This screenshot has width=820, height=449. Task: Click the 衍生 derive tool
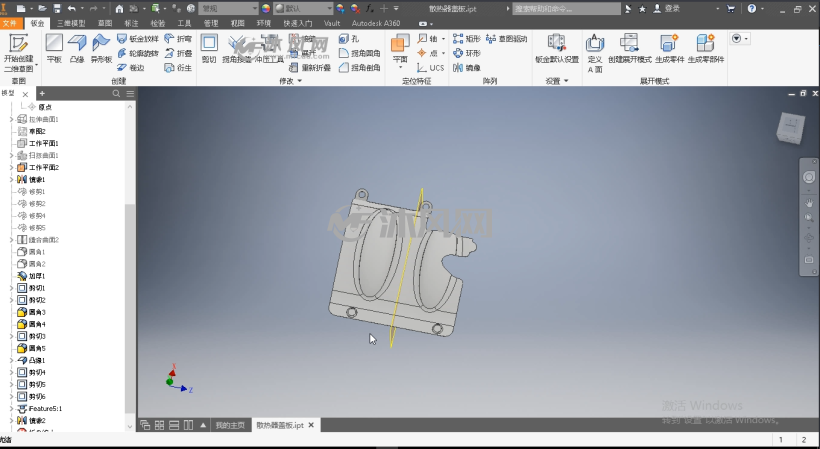tap(178, 67)
